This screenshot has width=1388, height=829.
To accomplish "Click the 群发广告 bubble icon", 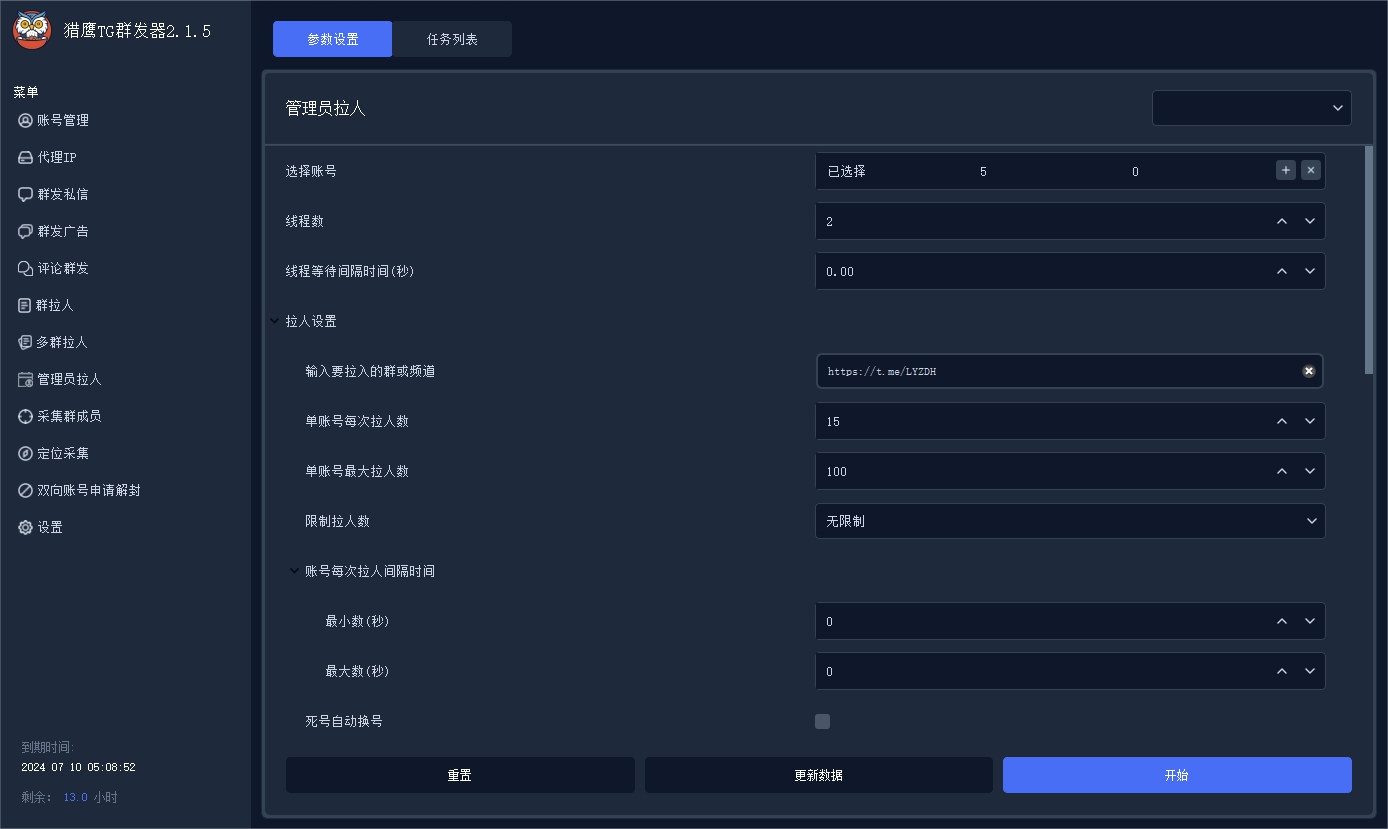I will coord(26,231).
